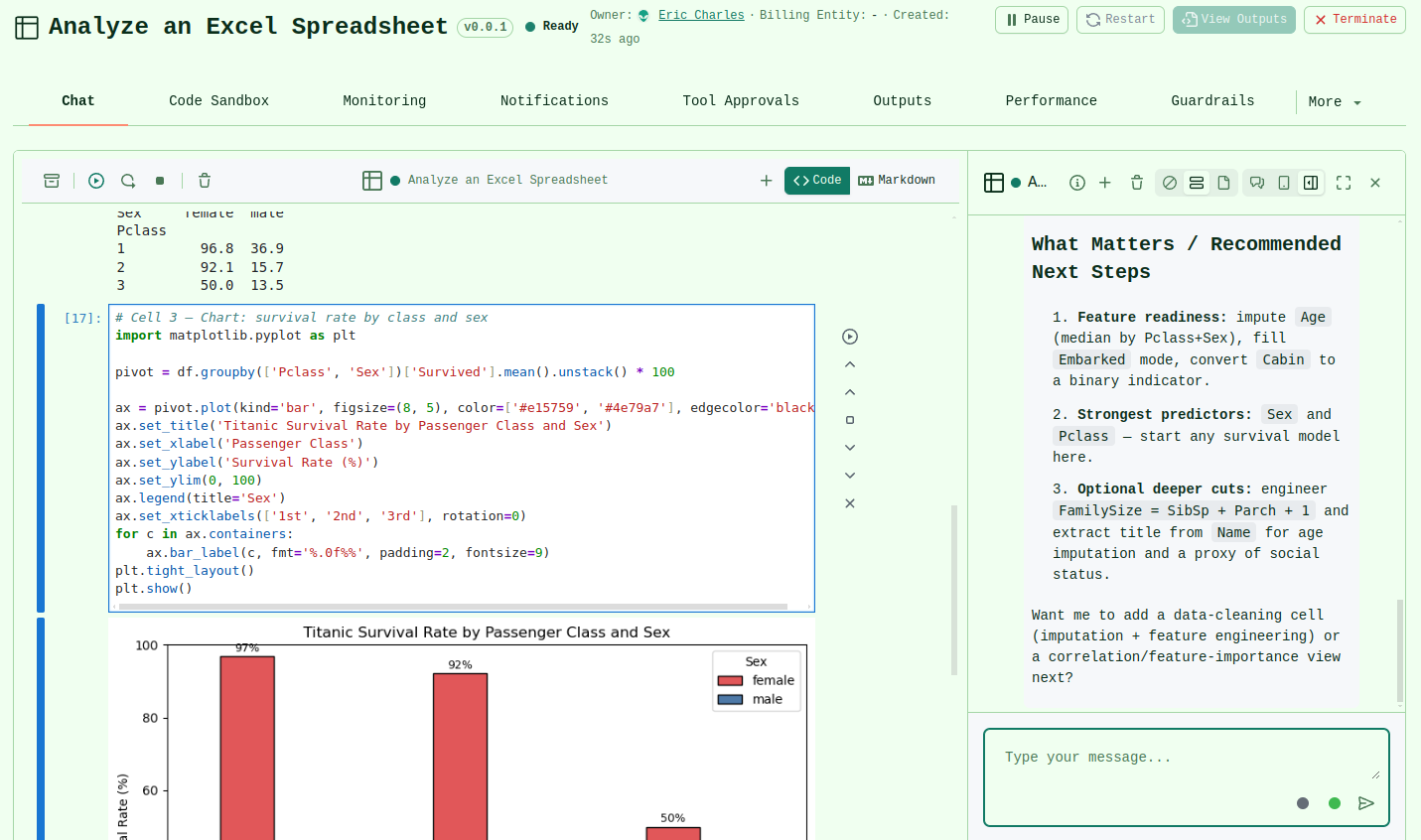Click the small square icon beside cell 17

(850, 420)
